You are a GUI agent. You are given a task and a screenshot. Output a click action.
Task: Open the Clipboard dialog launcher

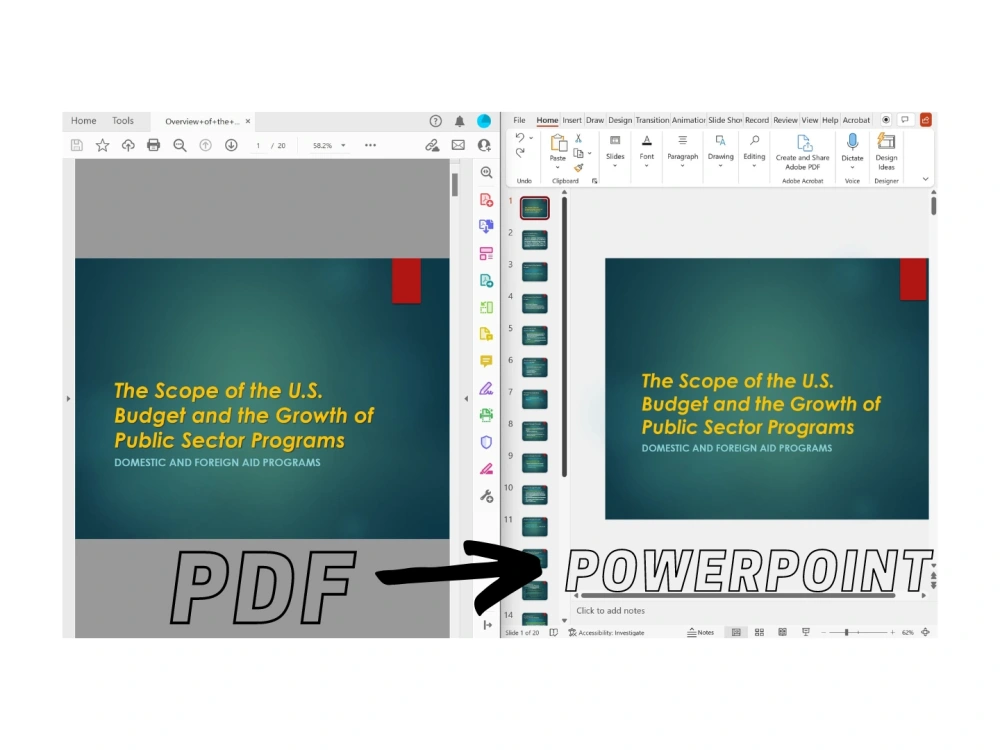coord(594,181)
